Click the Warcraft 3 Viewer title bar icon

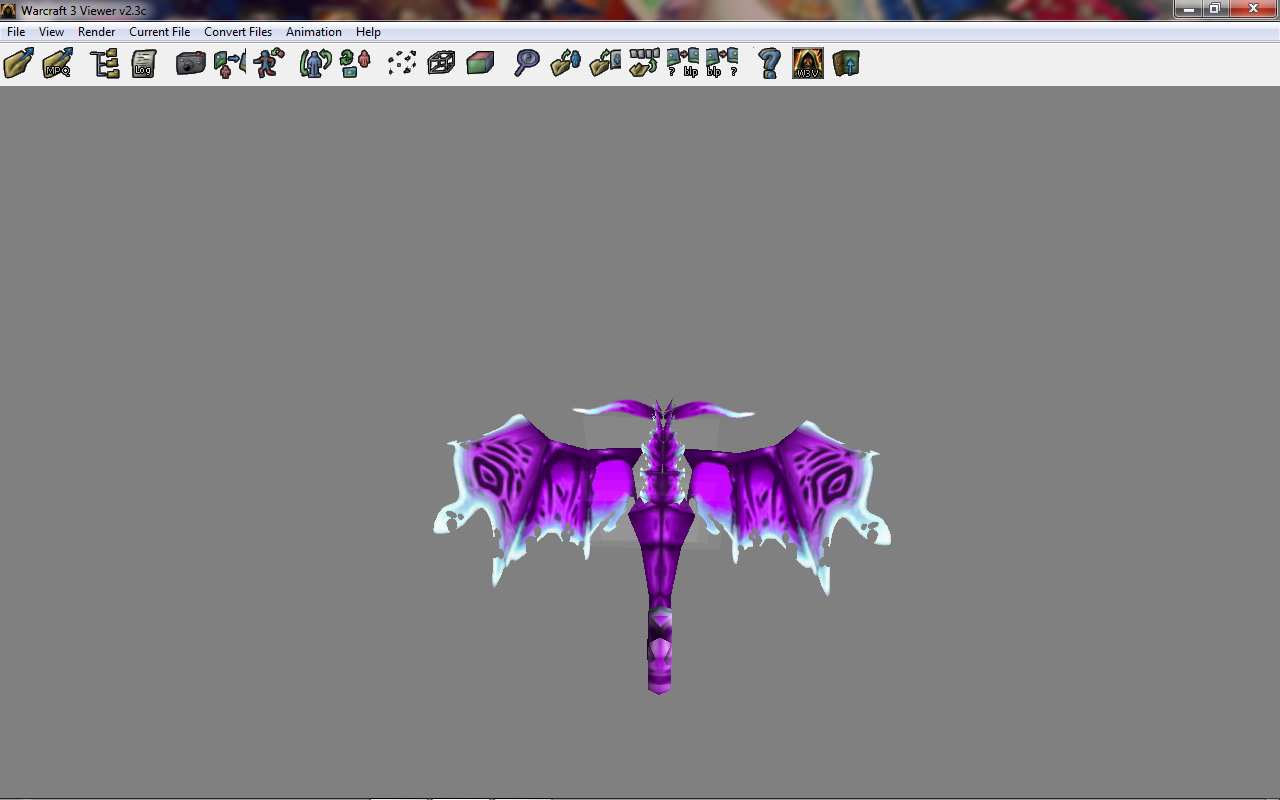9,10
